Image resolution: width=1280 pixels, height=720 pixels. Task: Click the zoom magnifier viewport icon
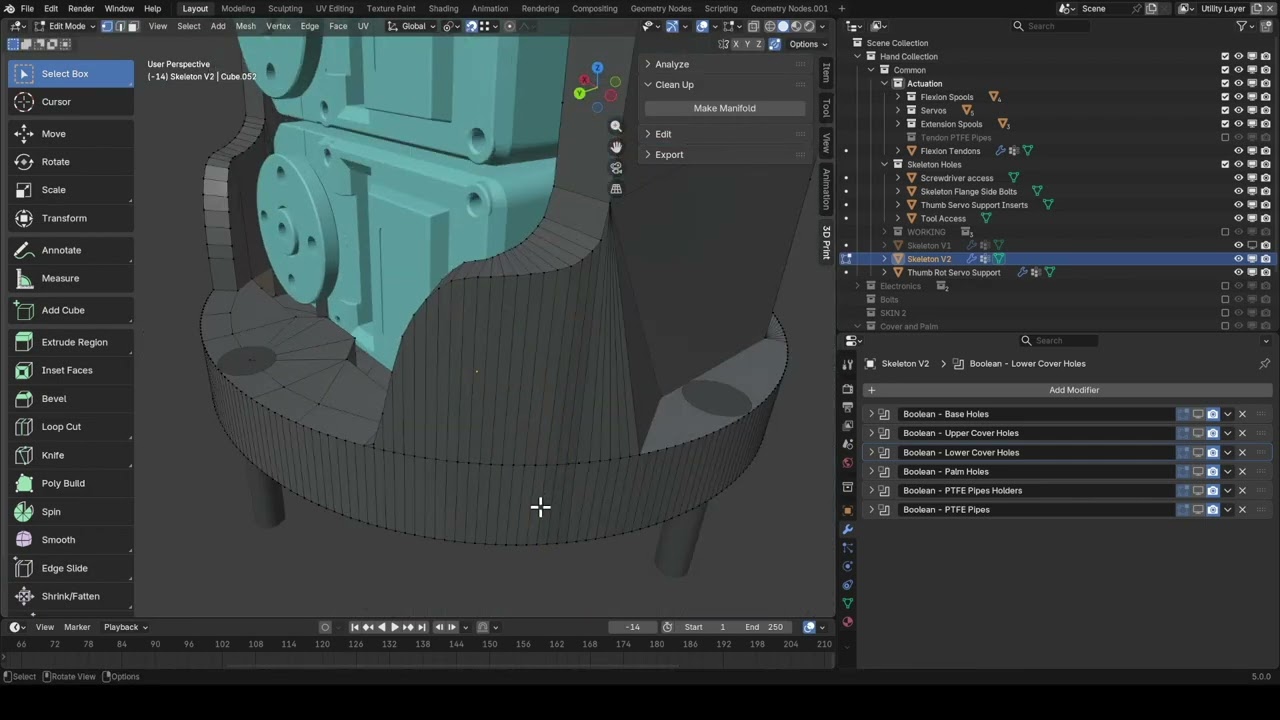click(616, 126)
